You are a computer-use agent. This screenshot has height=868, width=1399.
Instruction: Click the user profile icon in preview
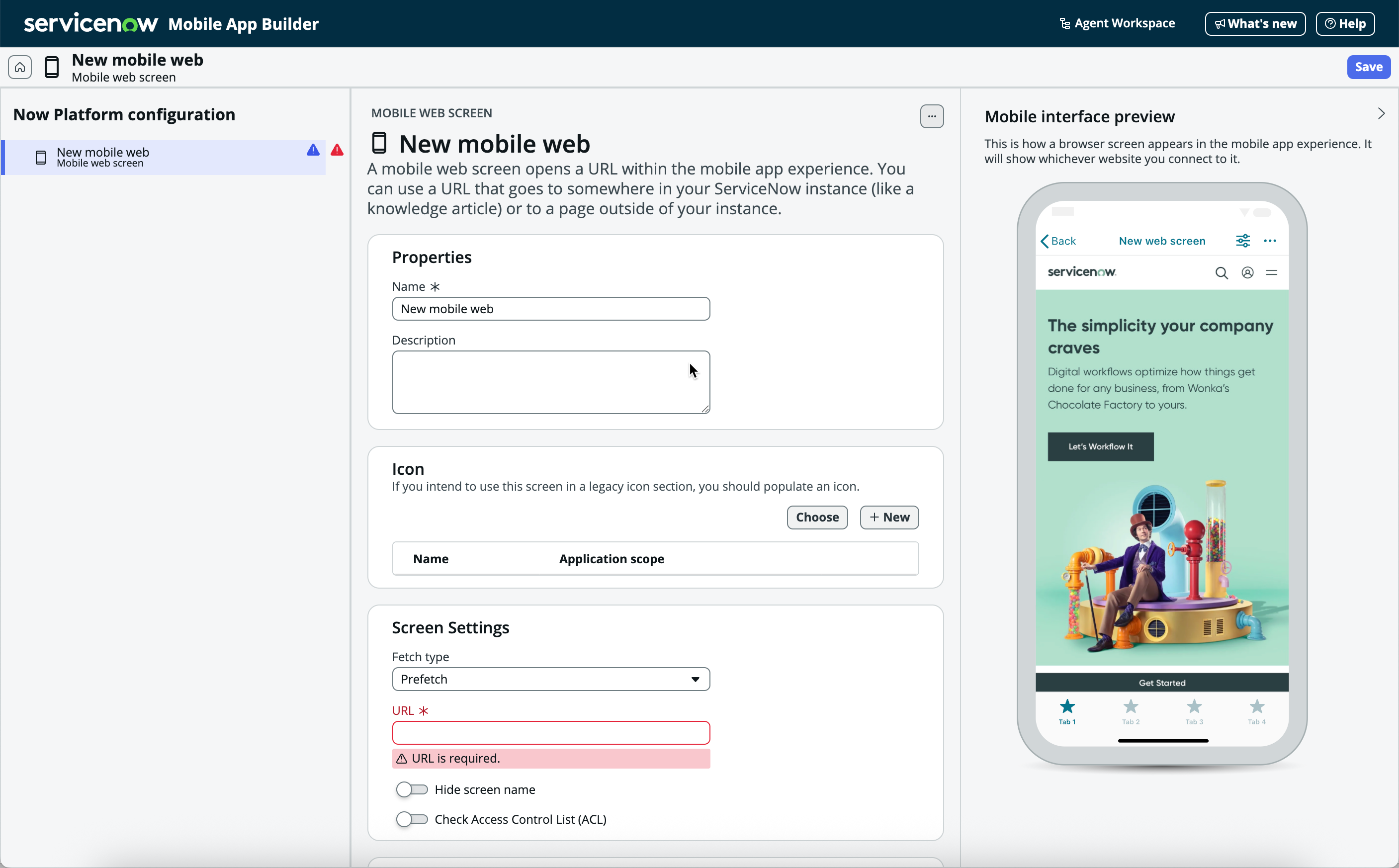coord(1247,273)
